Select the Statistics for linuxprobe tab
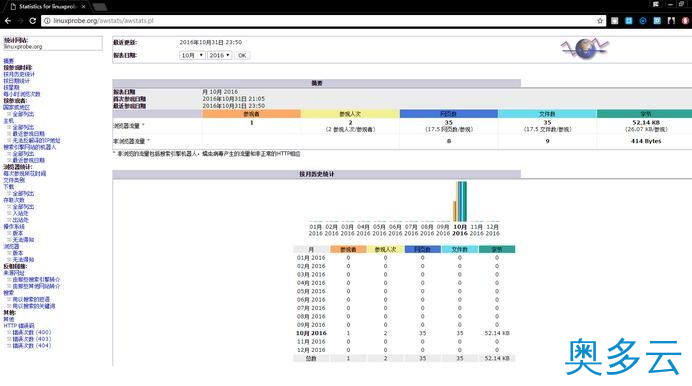This screenshot has height=386, width=692. (x=46, y=7)
